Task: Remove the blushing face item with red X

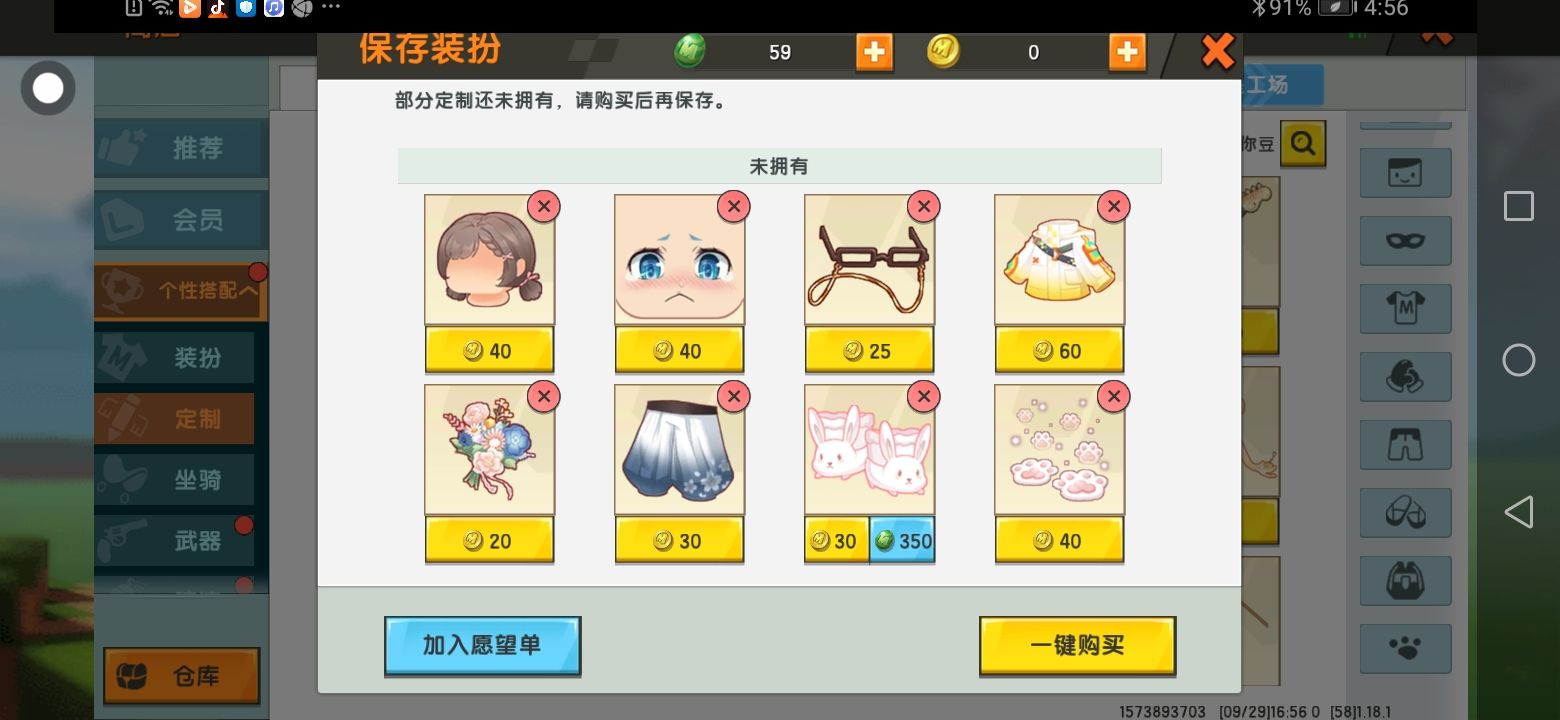Action: [733, 207]
